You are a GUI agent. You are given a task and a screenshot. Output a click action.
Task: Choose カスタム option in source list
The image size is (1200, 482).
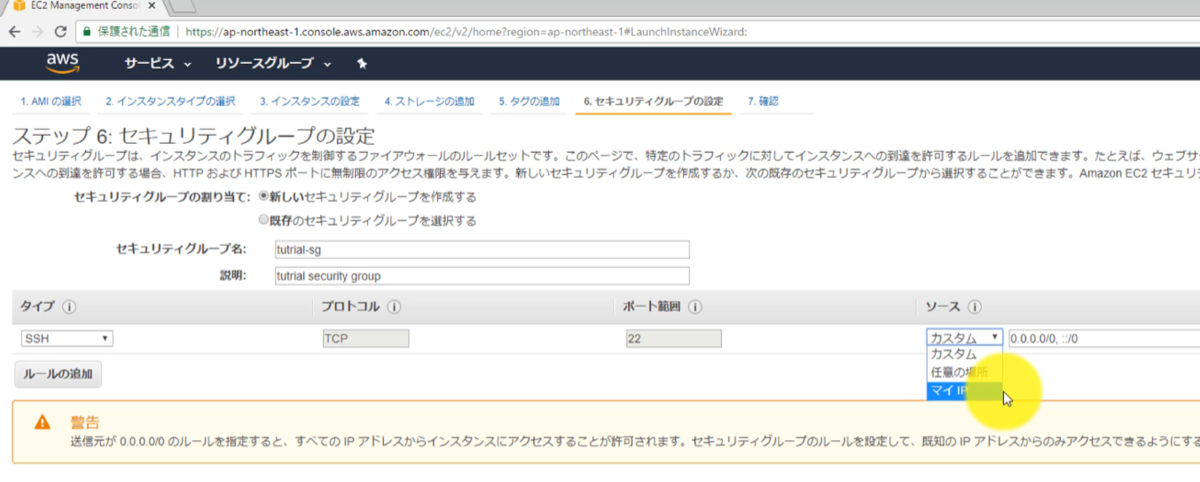(x=964, y=354)
